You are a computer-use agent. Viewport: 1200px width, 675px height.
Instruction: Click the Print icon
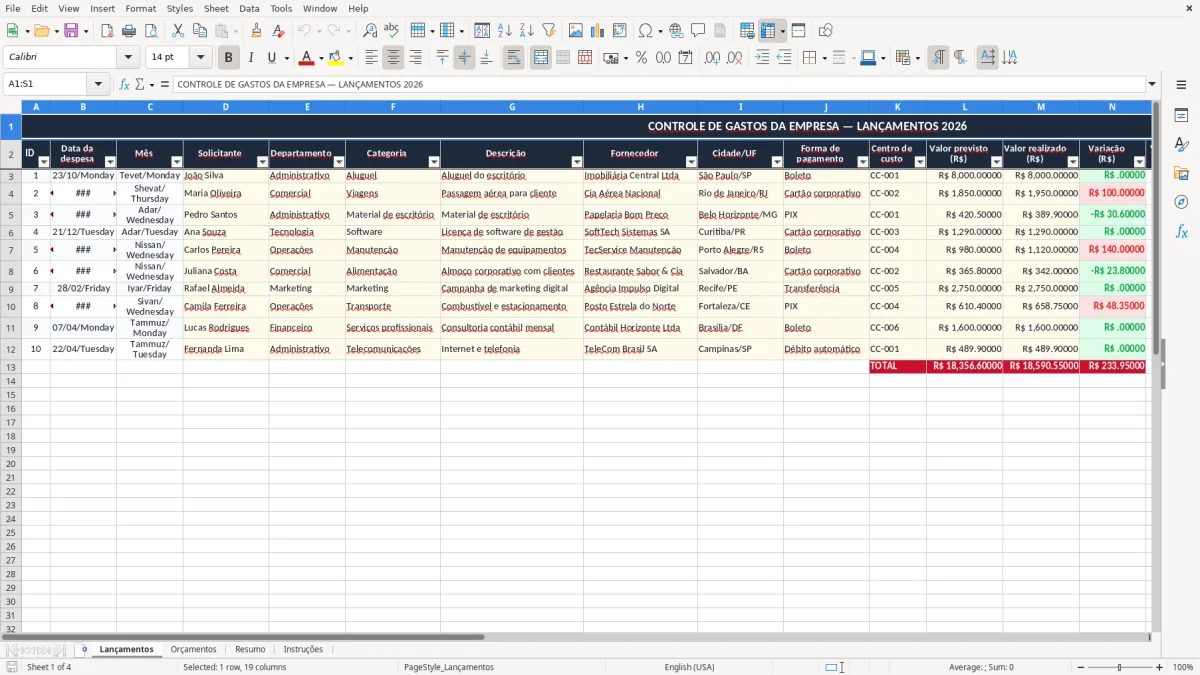pyautogui.click(x=129, y=31)
